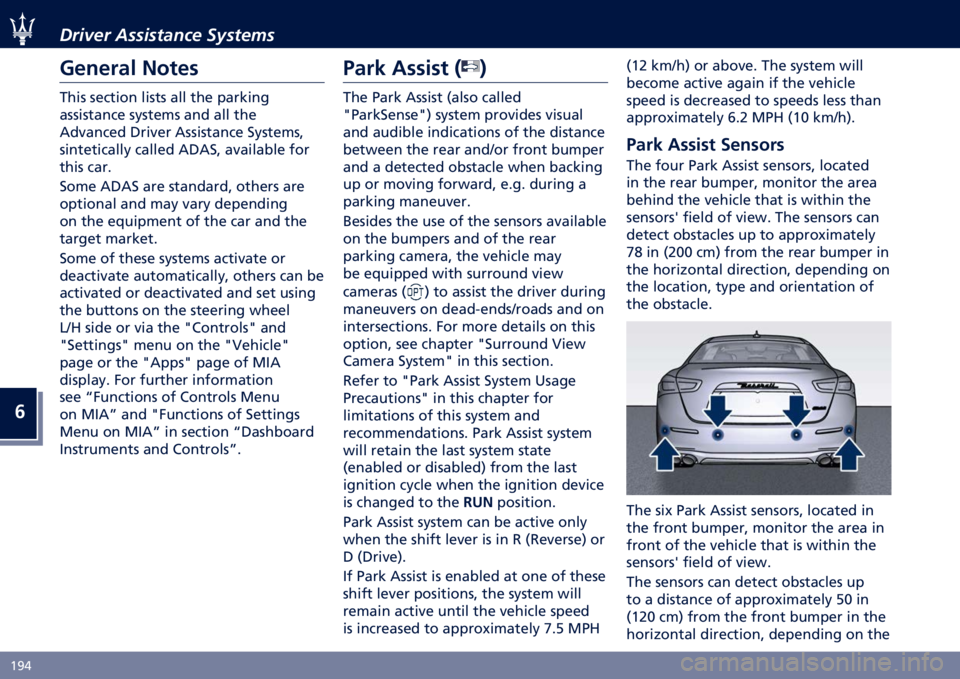Click "Park Assist System Usage Precautions" reference
Screen dimensions: 960x679
click(459, 389)
